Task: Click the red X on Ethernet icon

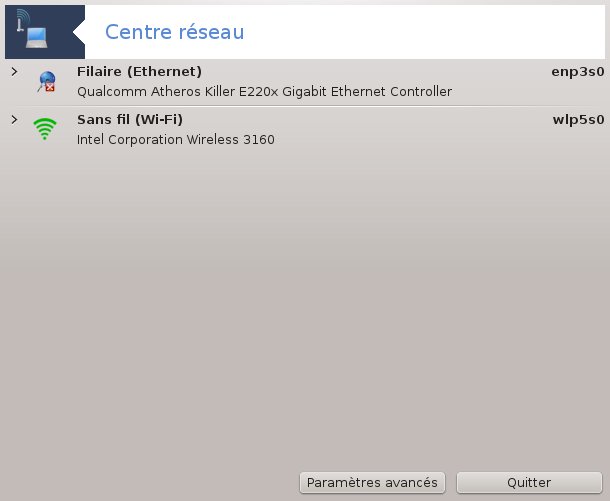Action: pyautogui.click(x=50, y=88)
